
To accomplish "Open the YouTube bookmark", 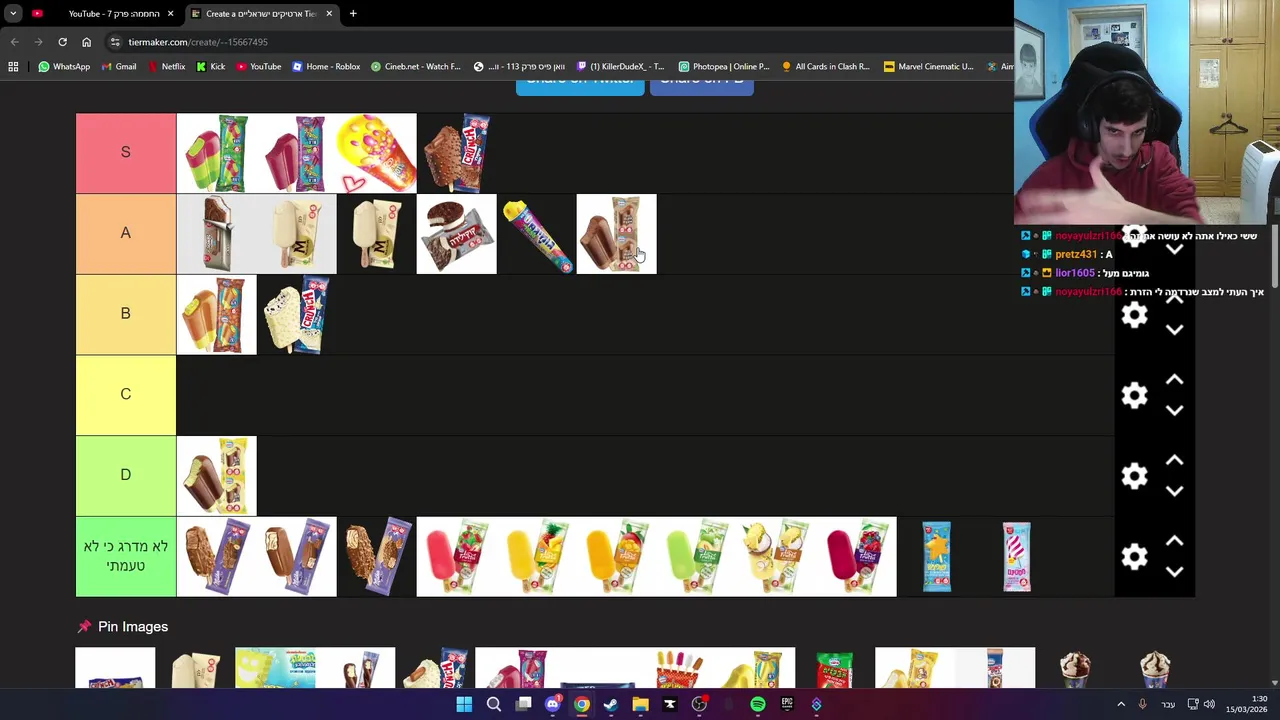I will point(258,67).
